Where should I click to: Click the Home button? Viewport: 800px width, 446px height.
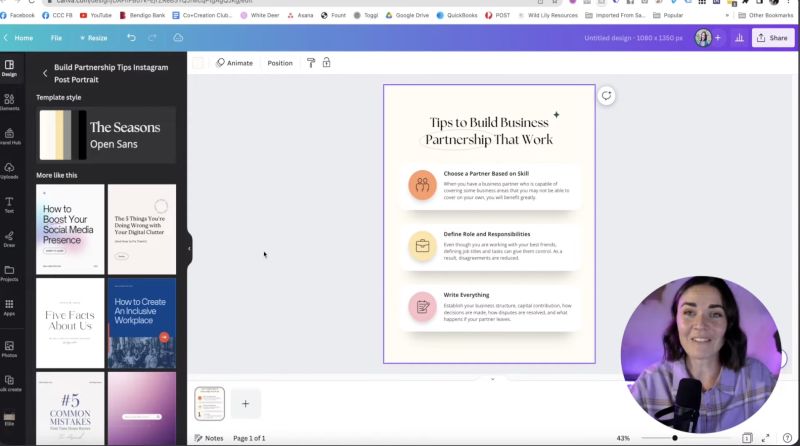(18, 38)
